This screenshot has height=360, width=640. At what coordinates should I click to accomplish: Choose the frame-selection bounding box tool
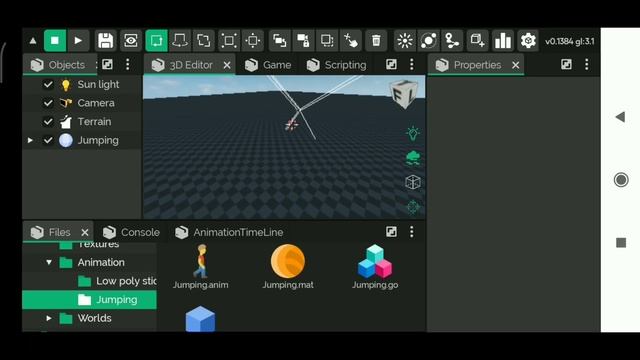pos(229,41)
